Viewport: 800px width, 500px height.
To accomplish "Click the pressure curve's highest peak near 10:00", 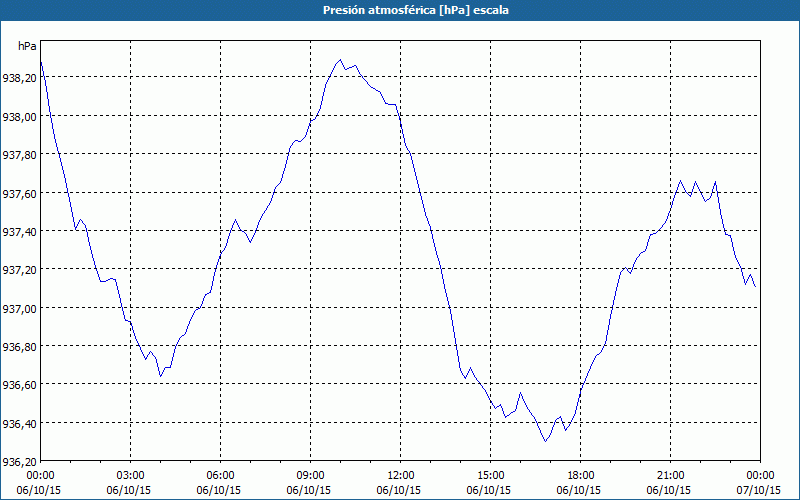I will click(341, 60).
